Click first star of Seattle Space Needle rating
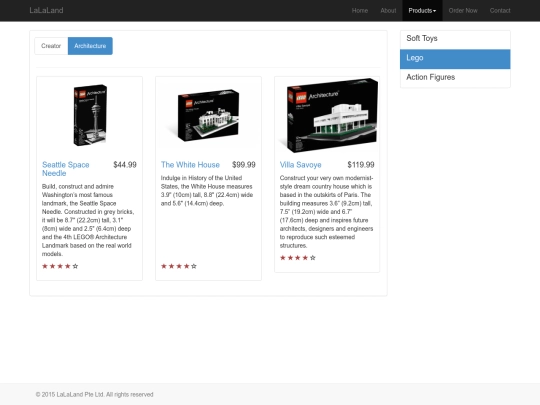Screen dimensions: 540x405 click(x=45, y=266)
